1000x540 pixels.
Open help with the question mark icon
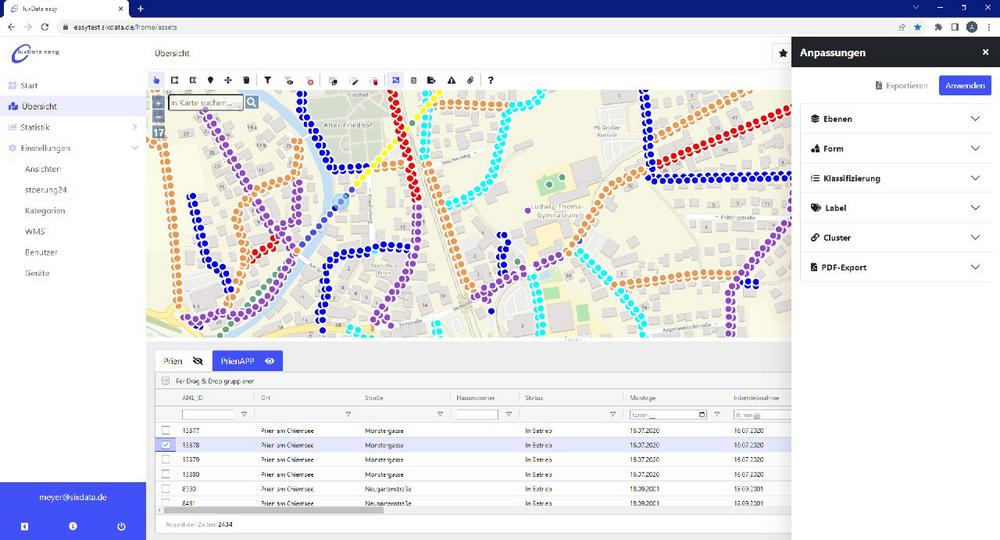pyautogui.click(x=490, y=80)
